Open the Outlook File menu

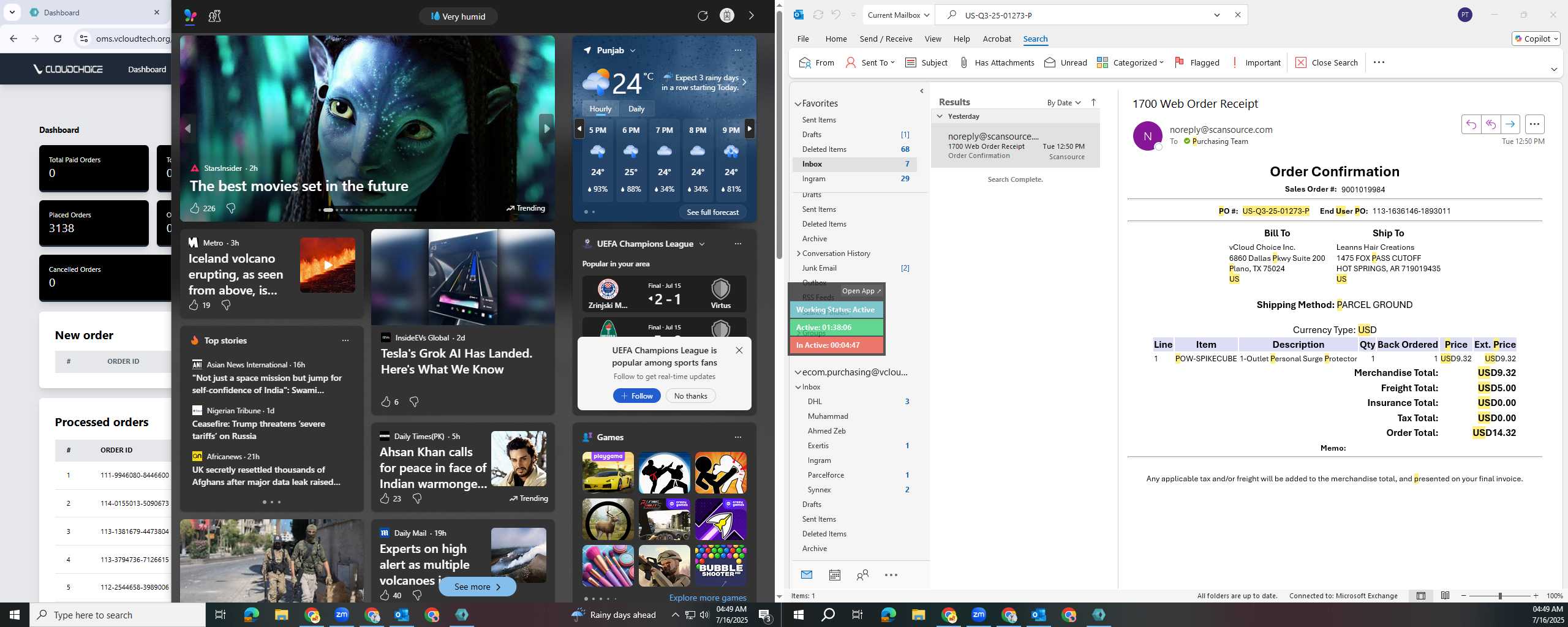(x=803, y=39)
